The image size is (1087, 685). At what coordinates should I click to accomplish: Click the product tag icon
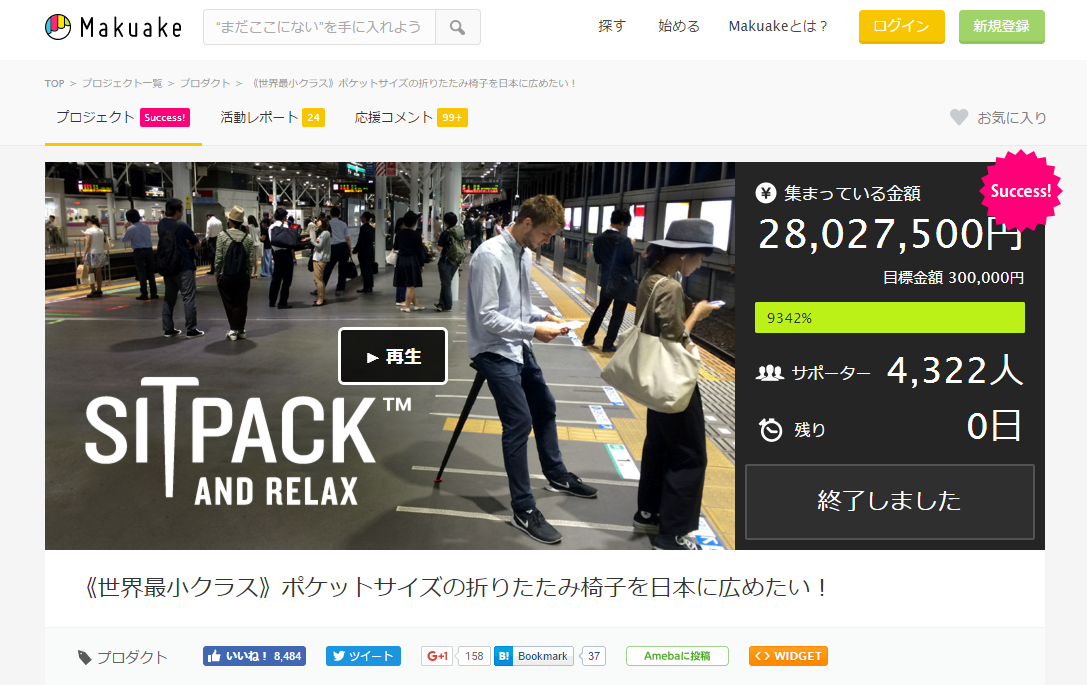tap(85, 657)
